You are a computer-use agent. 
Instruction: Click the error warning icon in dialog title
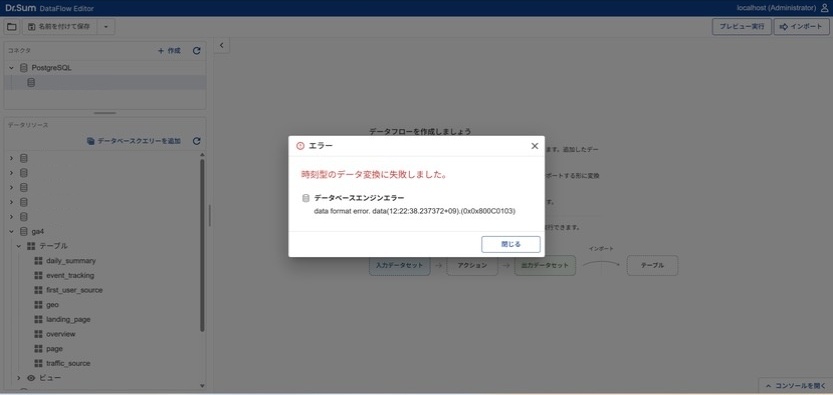(300, 146)
